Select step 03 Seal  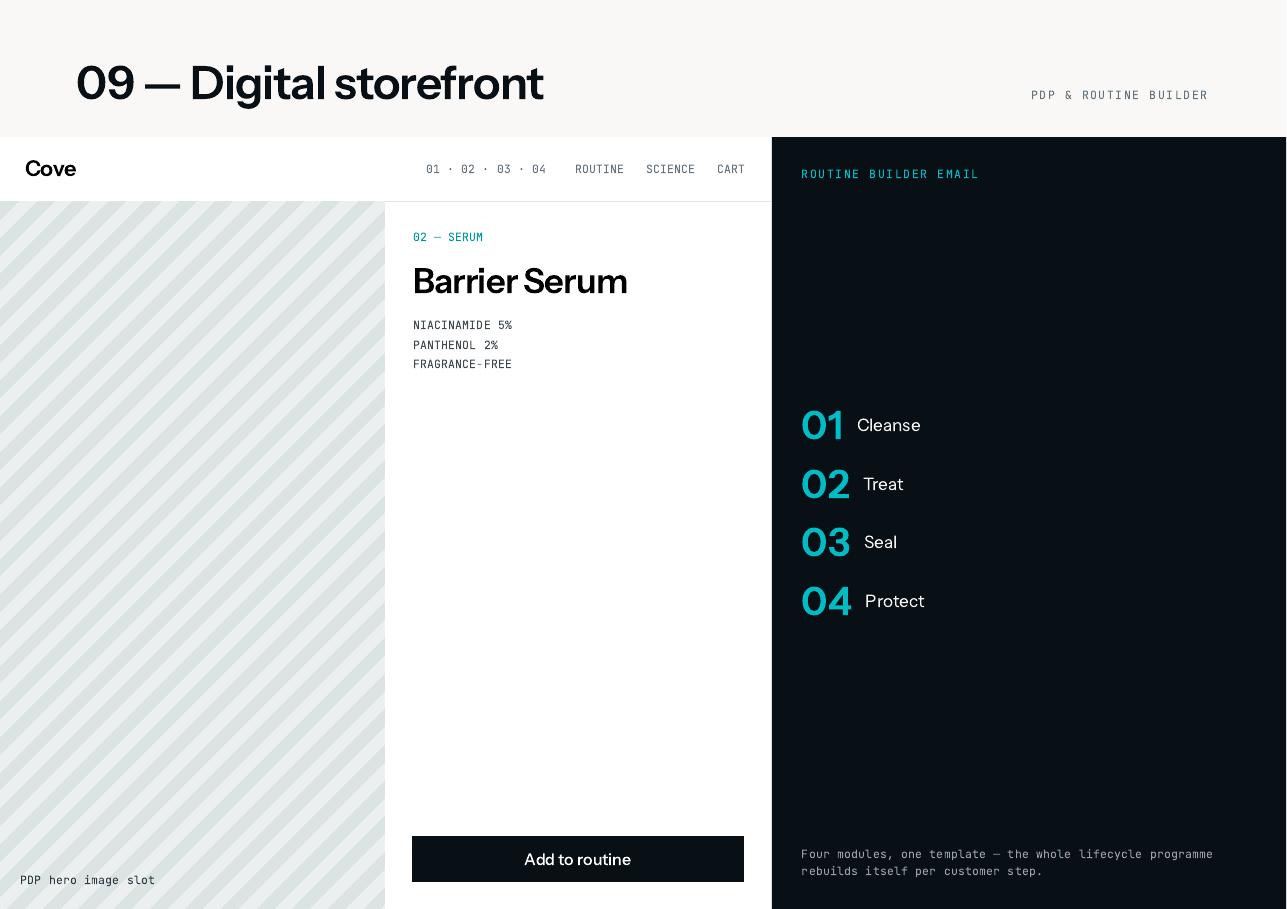click(x=849, y=542)
